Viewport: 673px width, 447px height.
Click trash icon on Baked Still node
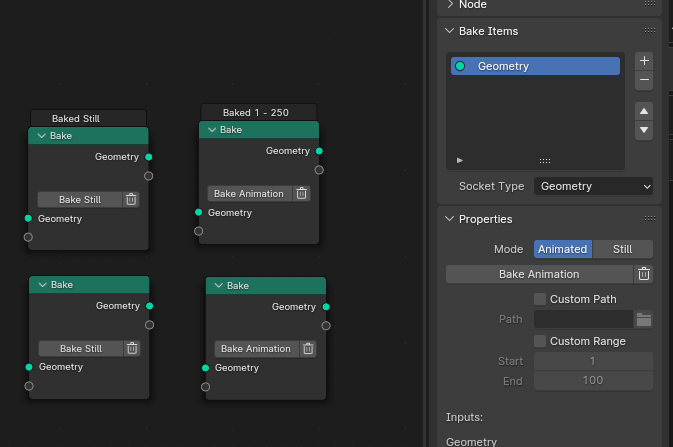131,199
